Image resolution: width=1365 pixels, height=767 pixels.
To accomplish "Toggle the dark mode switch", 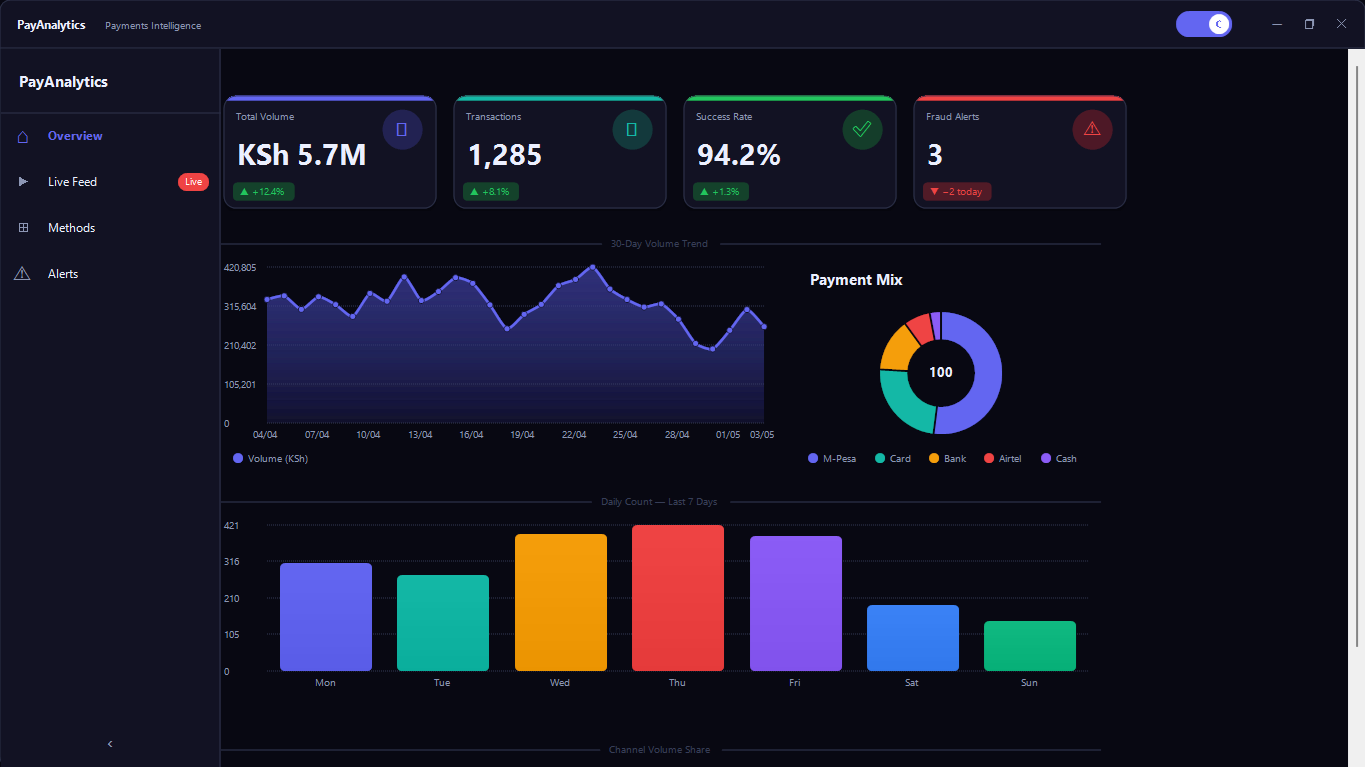I will click(x=1204, y=24).
